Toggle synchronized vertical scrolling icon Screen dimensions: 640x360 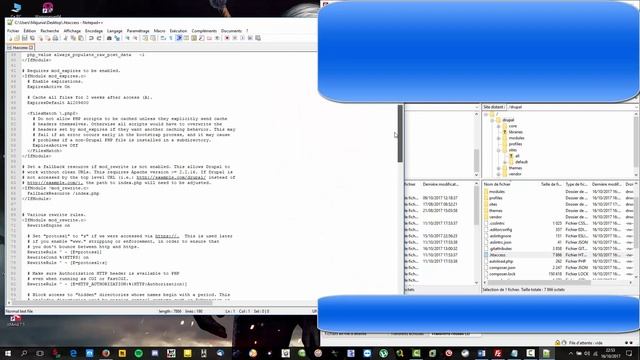tap(145, 38)
